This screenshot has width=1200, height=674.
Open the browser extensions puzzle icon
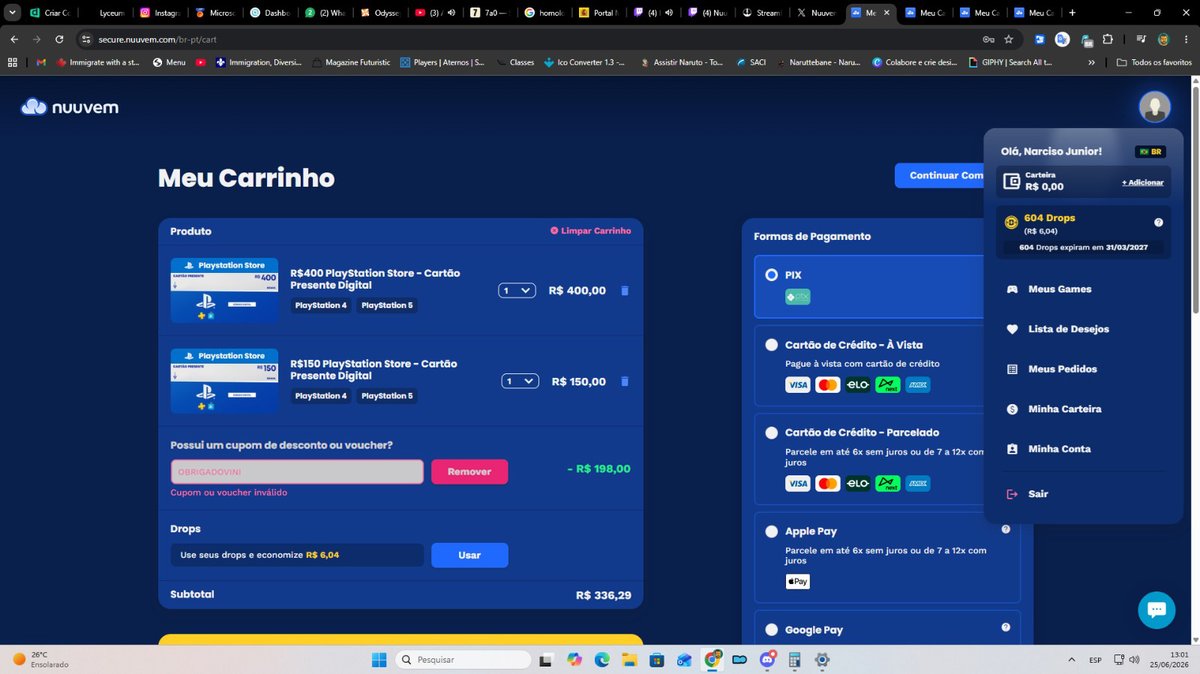click(1107, 39)
